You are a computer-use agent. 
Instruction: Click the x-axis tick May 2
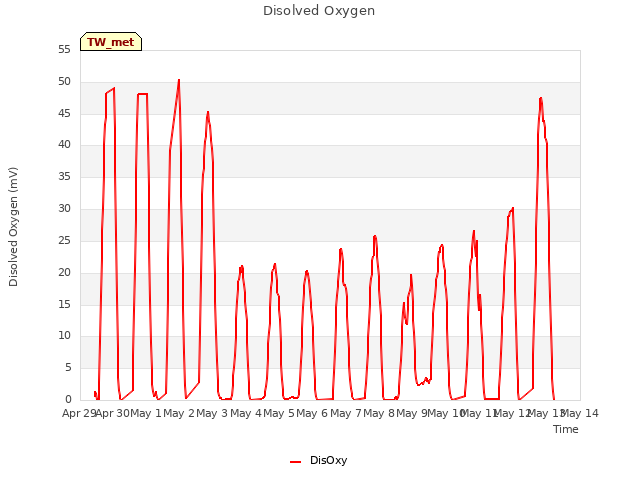179,414
